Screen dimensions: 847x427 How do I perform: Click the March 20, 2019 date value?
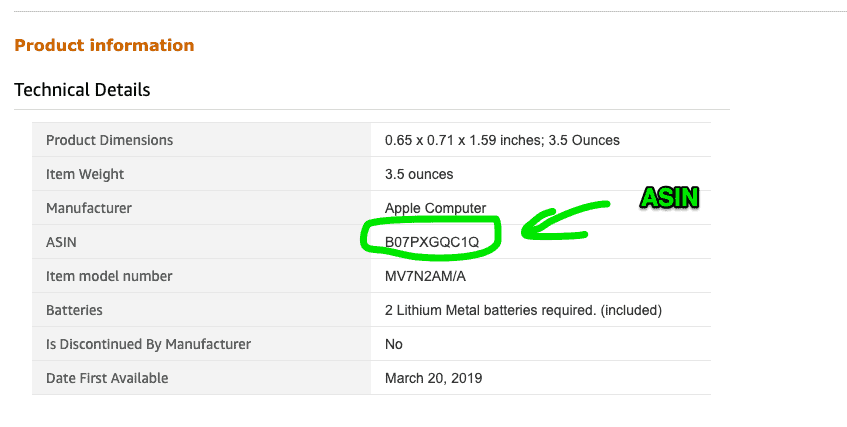coord(433,378)
